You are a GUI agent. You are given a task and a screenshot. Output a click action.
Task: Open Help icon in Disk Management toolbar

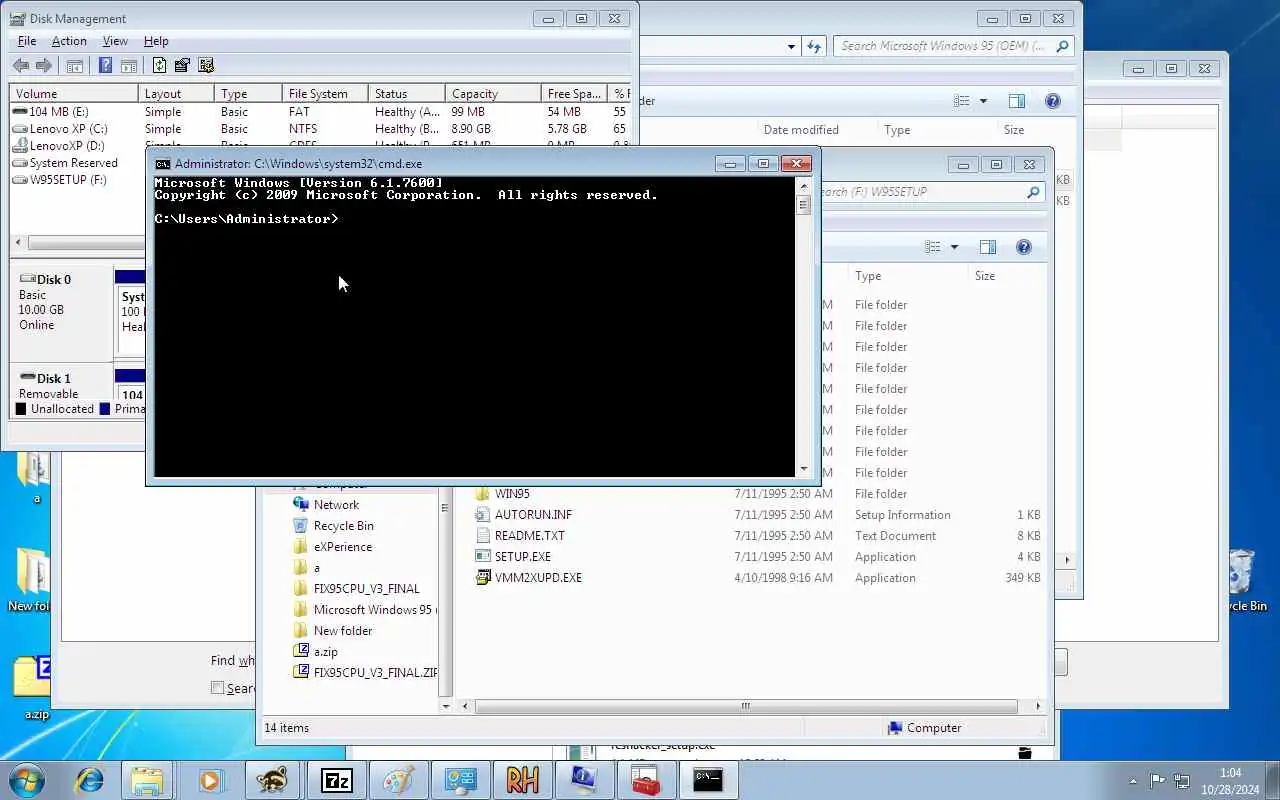(105, 66)
